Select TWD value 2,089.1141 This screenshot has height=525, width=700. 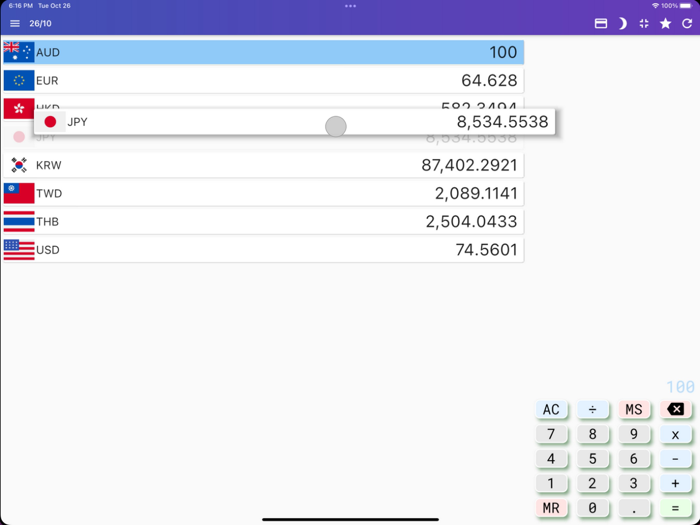476,193
